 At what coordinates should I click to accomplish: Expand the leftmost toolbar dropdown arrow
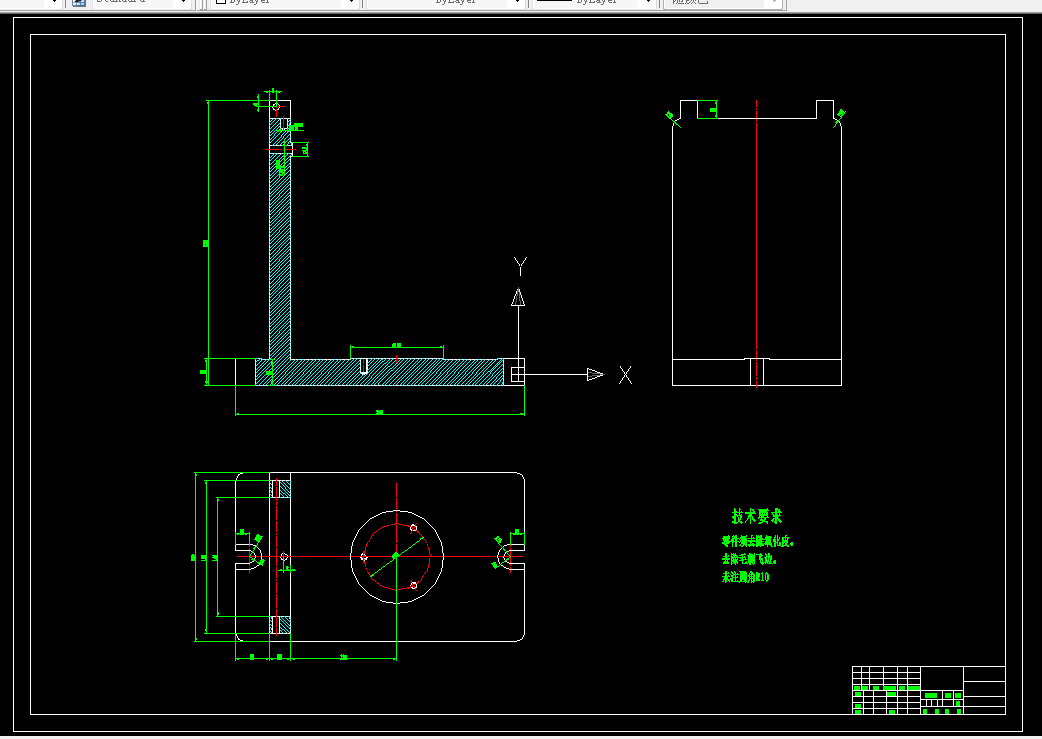point(55,3)
